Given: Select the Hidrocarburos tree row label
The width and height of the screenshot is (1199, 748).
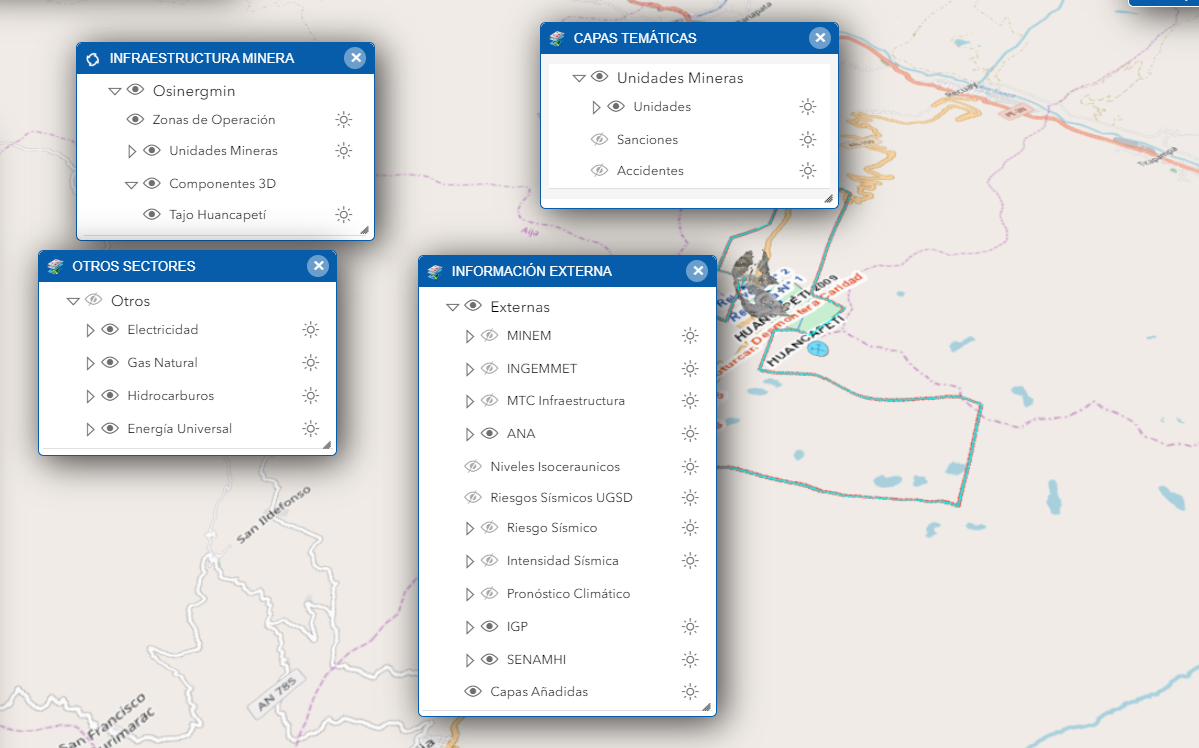Looking at the screenshot, I should [x=171, y=395].
